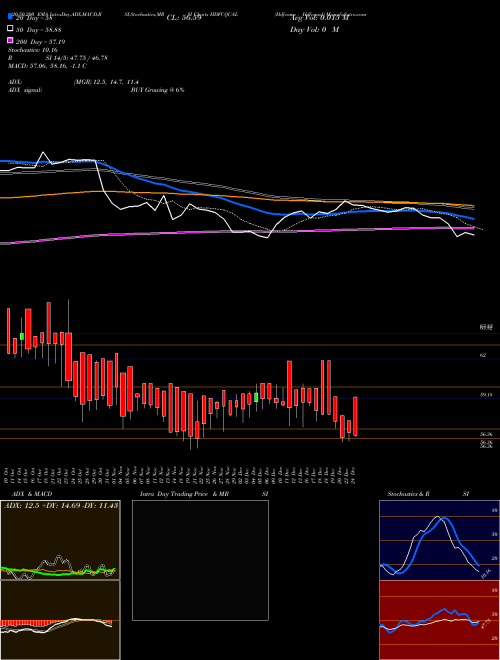500x660 pixels.
Task: Open the ADX & MACD indicator panel chart
Action: pyautogui.click(x=60, y=540)
